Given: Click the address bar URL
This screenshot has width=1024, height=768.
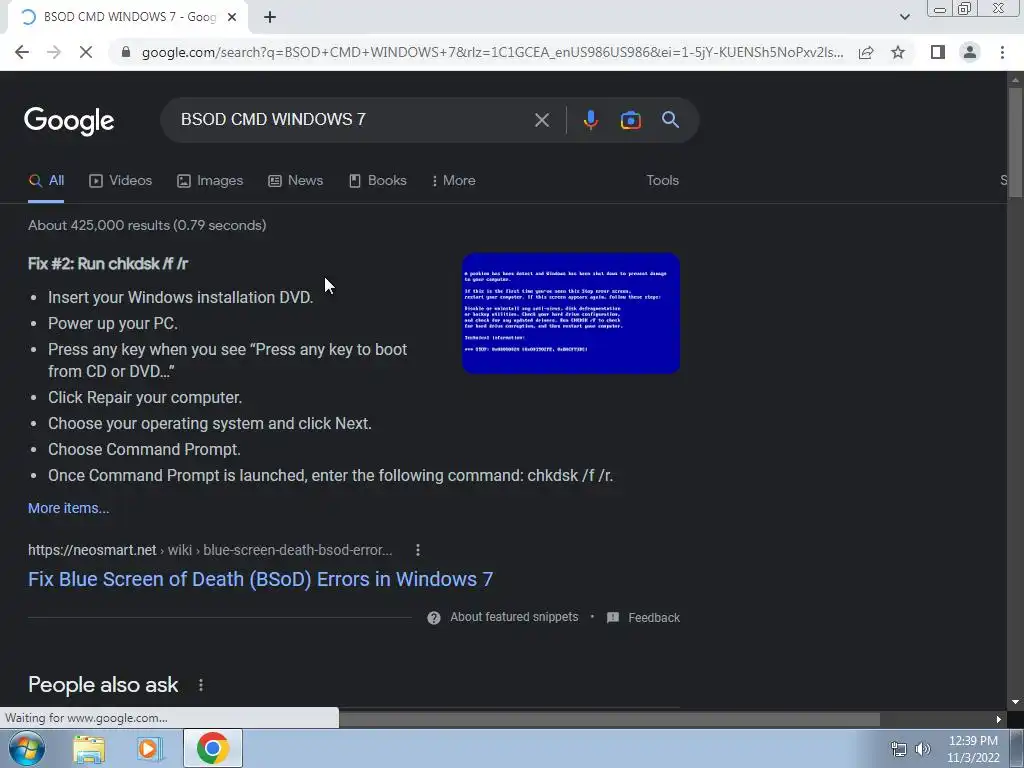Looking at the screenshot, I should pyautogui.click(x=492, y=52).
